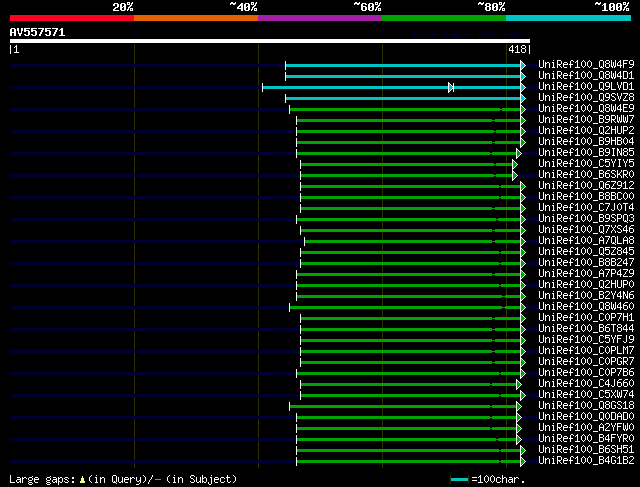
Task: Click the UniRef100_Q2HUP2 label
Action: [586, 131]
